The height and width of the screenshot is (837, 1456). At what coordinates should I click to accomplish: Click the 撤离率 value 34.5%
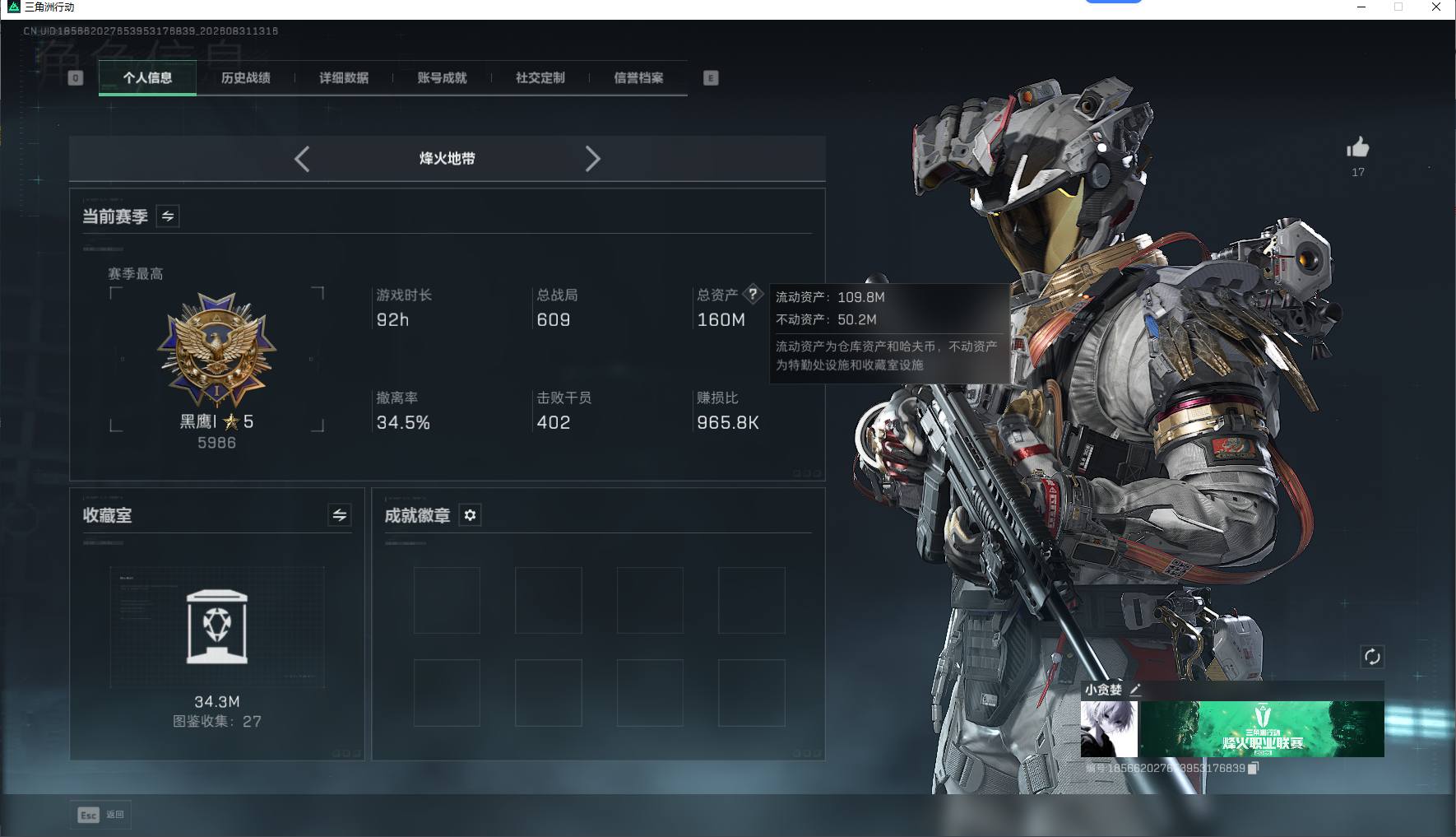pyautogui.click(x=403, y=423)
